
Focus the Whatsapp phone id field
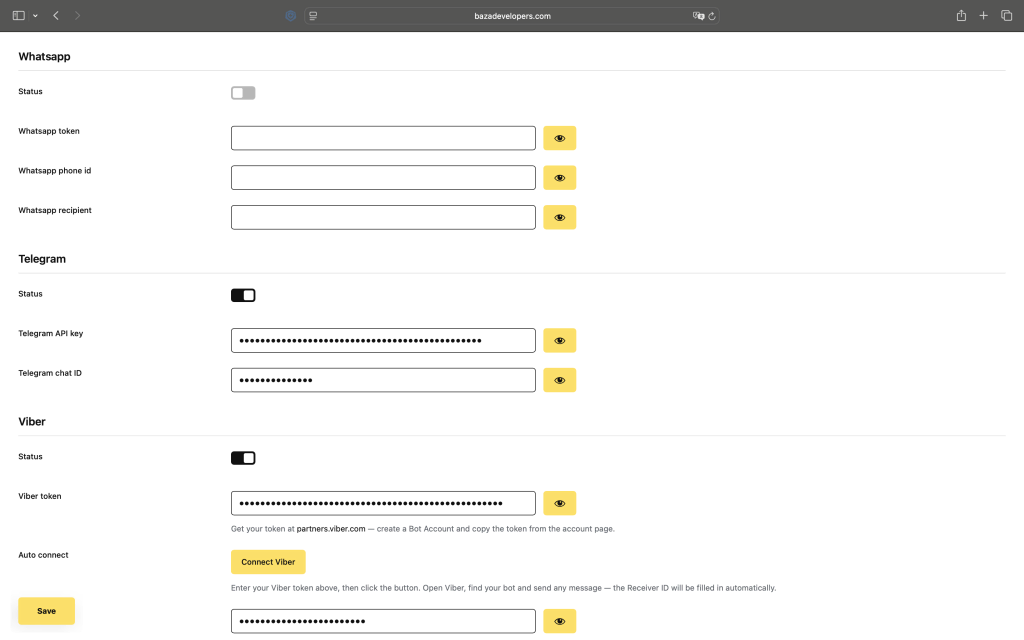click(x=383, y=178)
